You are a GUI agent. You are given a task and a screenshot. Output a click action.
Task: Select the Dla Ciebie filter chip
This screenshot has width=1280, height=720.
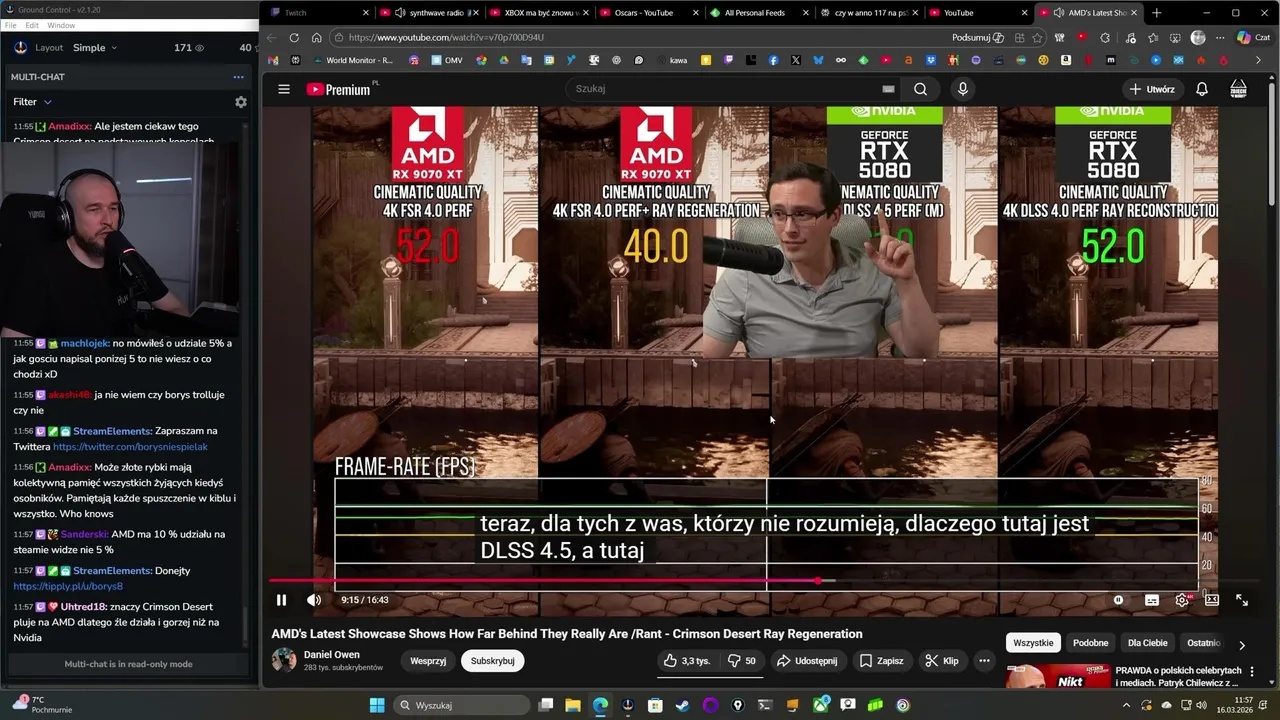click(x=1147, y=643)
